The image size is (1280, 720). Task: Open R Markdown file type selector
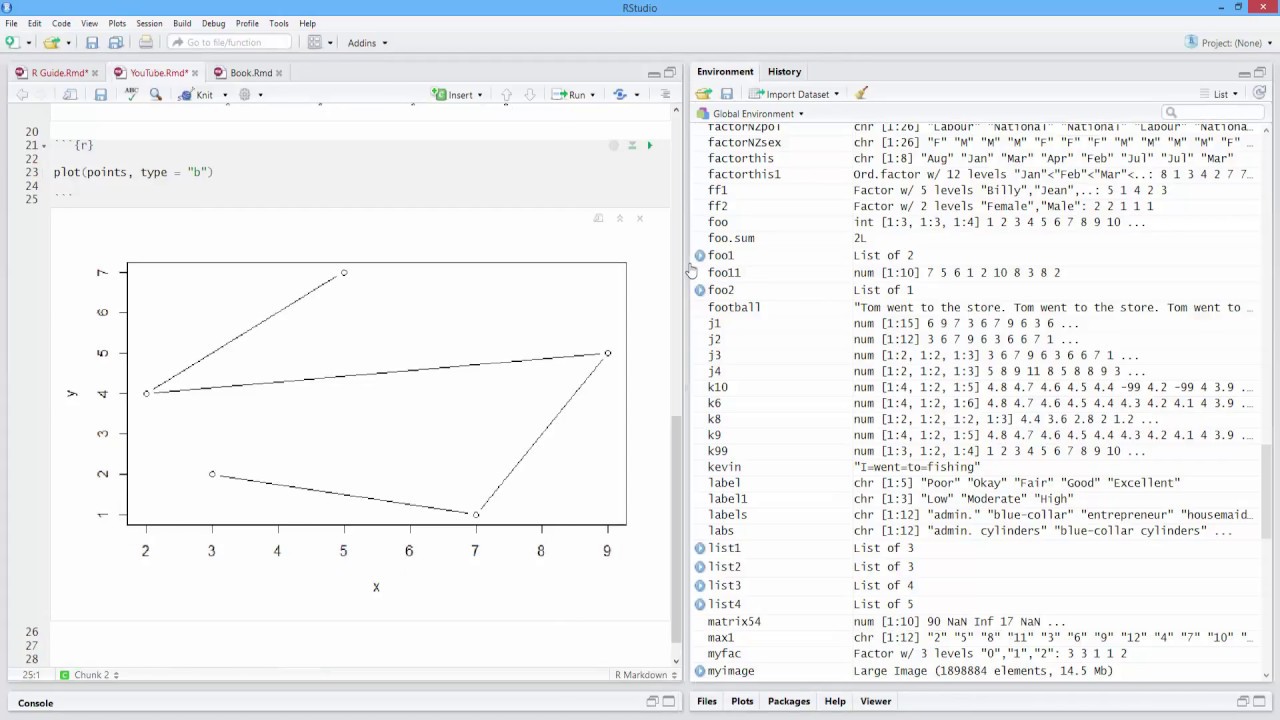644,675
